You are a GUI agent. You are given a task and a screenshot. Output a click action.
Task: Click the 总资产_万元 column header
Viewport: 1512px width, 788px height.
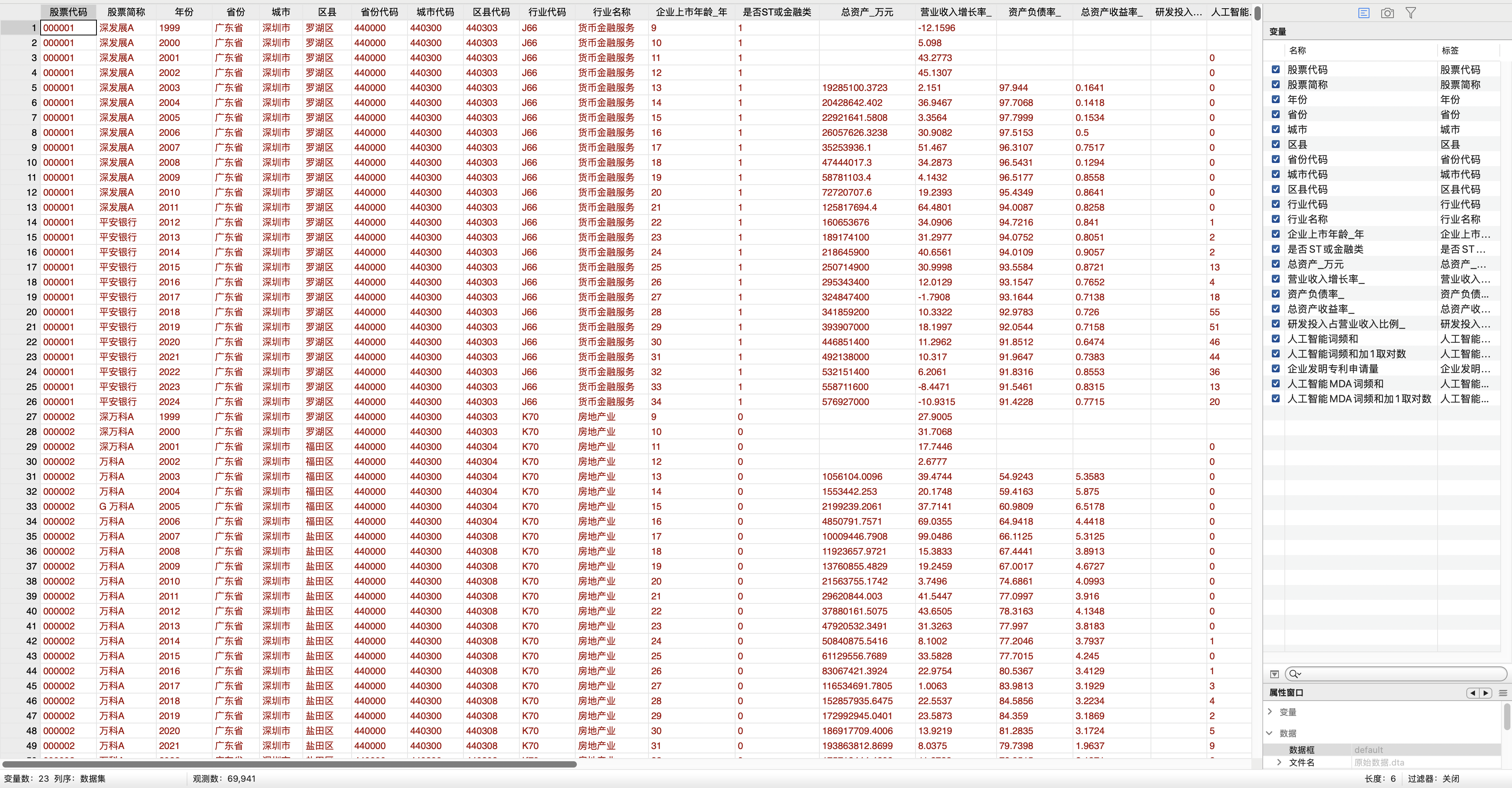(867, 12)
